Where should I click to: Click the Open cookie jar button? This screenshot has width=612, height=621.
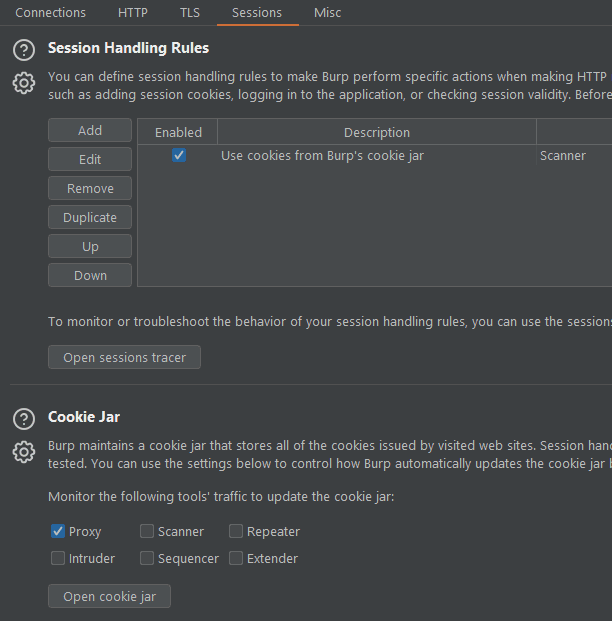[x=109, y=597]
